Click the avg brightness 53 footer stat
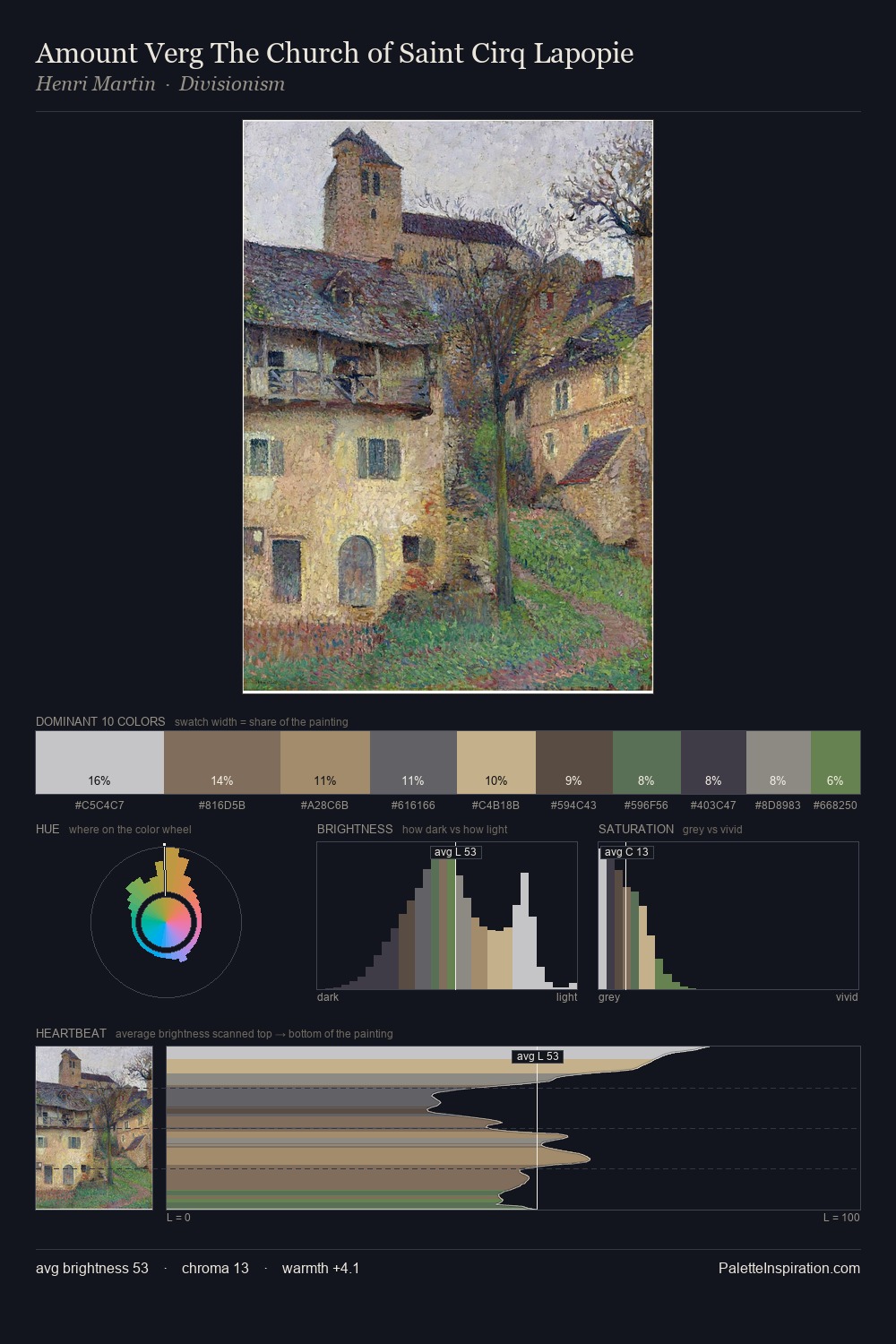Viewport: 896px width, 1344px height. 92,1268
